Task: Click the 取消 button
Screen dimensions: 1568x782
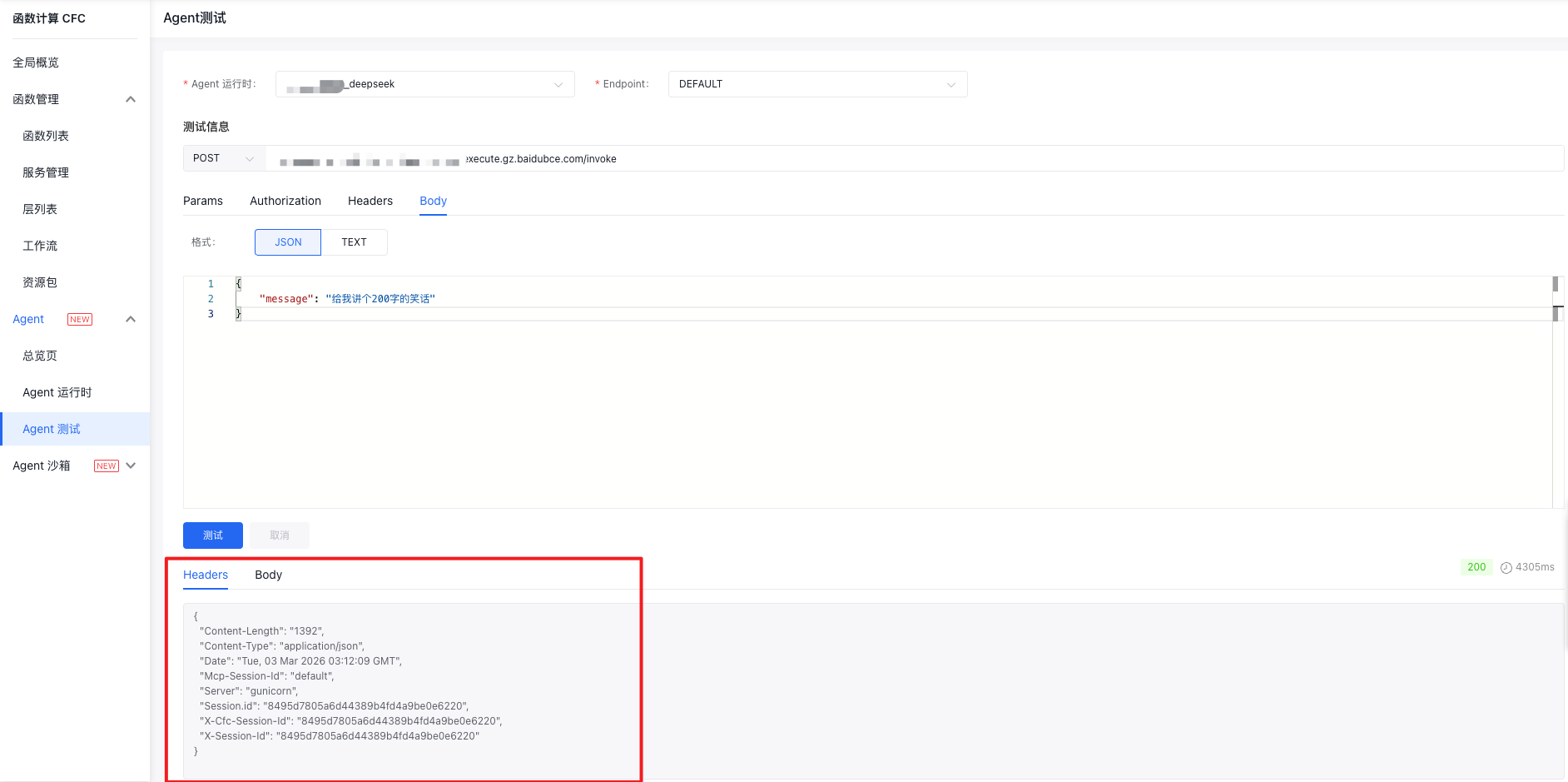Action: coord(280,535)
